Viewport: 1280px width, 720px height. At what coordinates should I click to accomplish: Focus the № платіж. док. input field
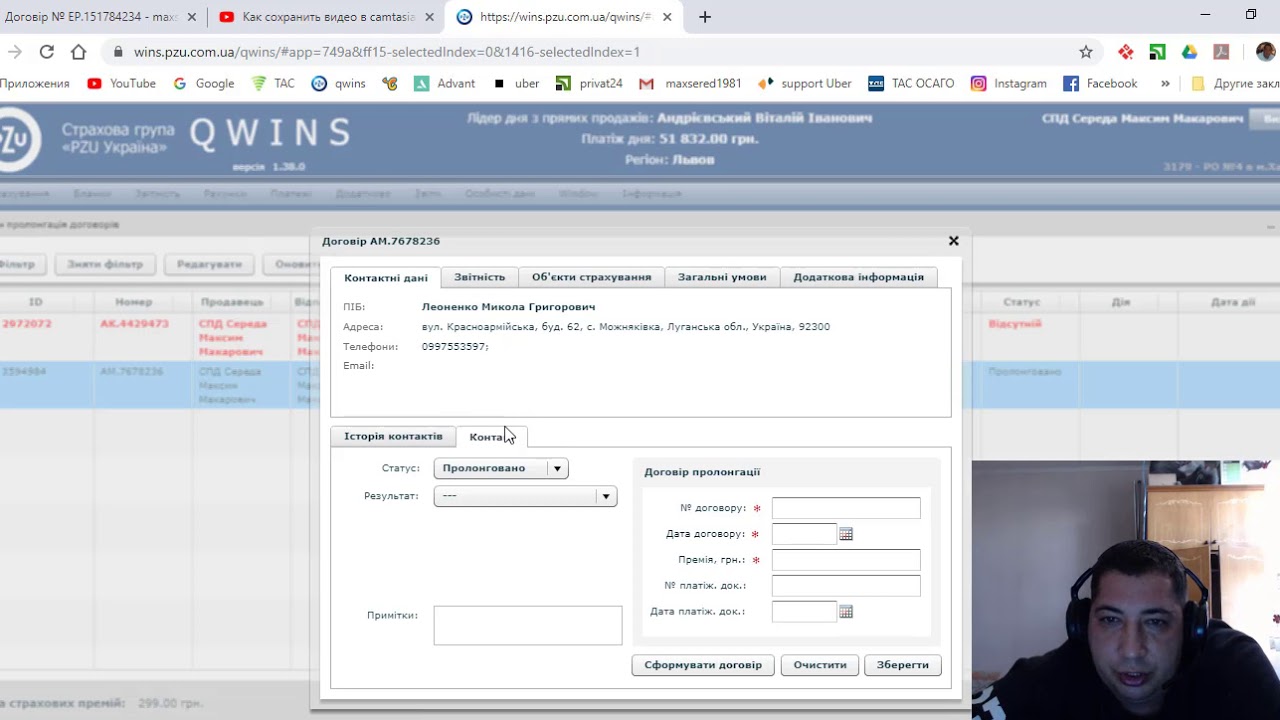846,586
